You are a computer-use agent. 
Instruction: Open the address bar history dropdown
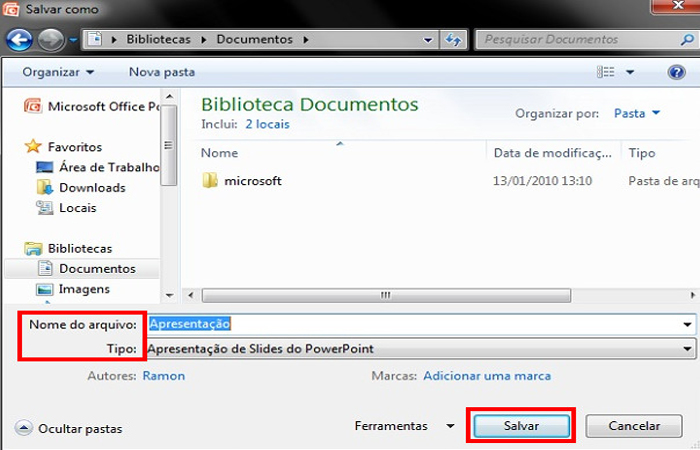428,40
